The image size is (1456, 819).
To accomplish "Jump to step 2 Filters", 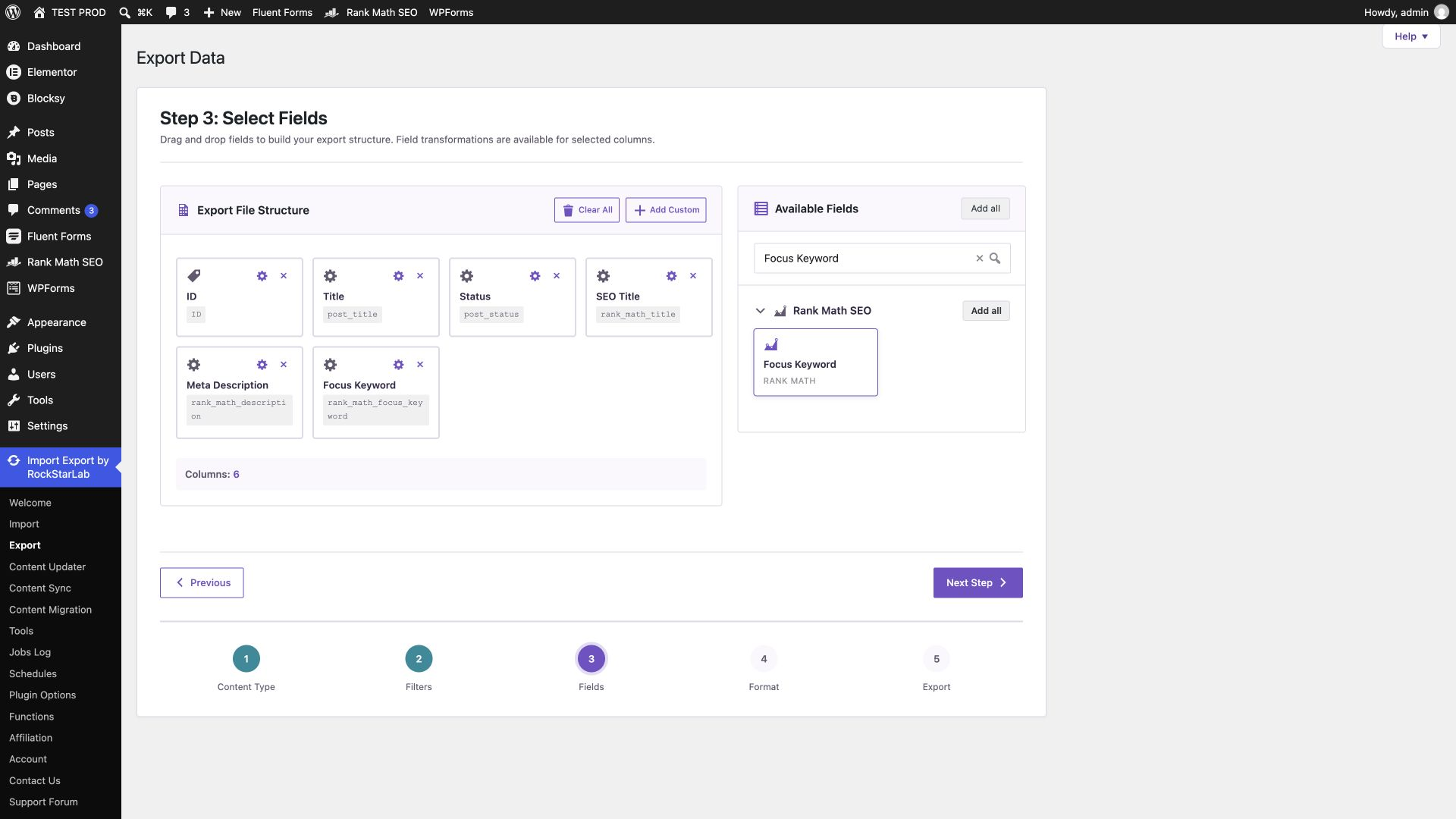I will tap(419, 659).
